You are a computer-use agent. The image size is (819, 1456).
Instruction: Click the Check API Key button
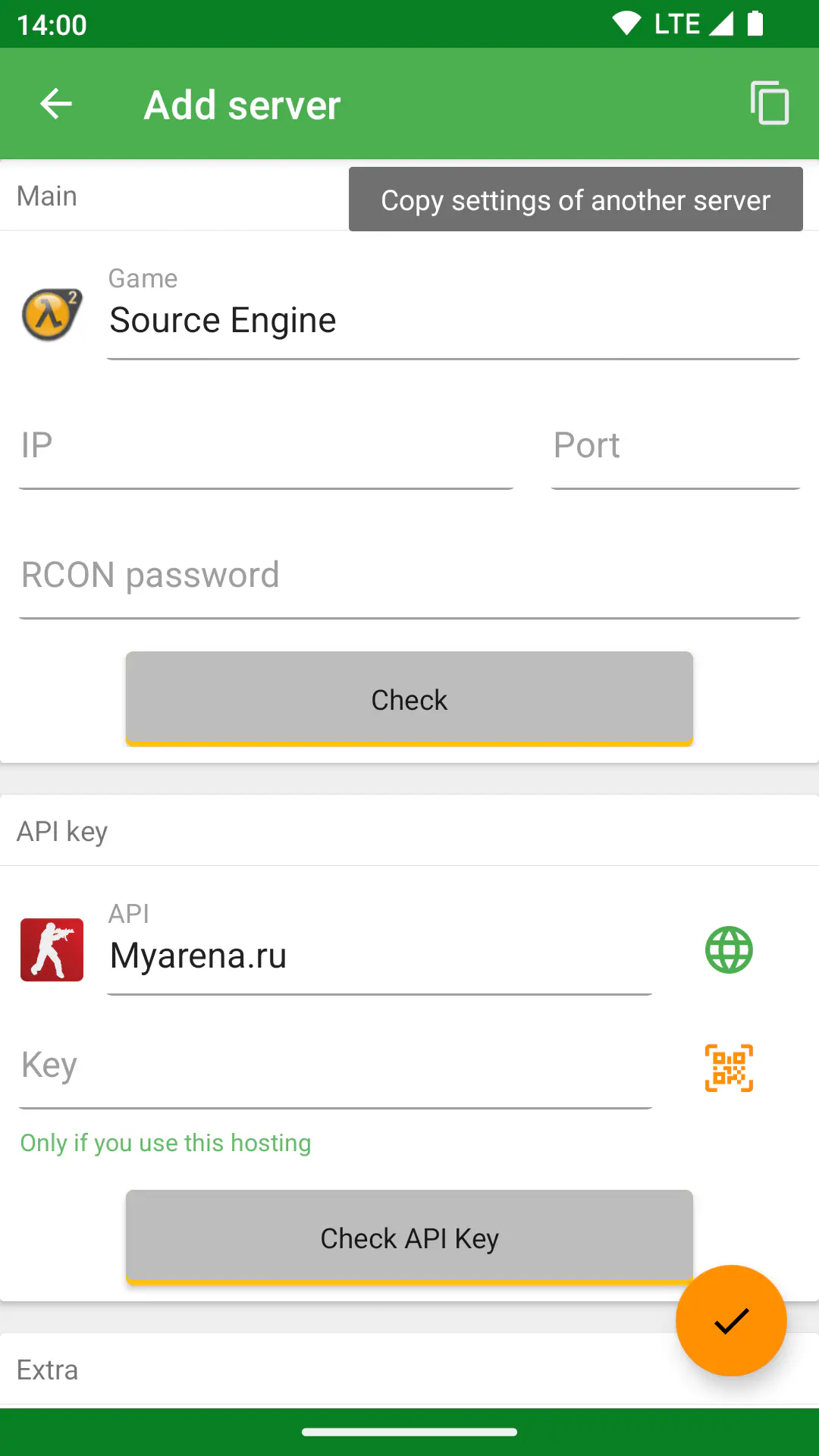[x=409, y=1238]
